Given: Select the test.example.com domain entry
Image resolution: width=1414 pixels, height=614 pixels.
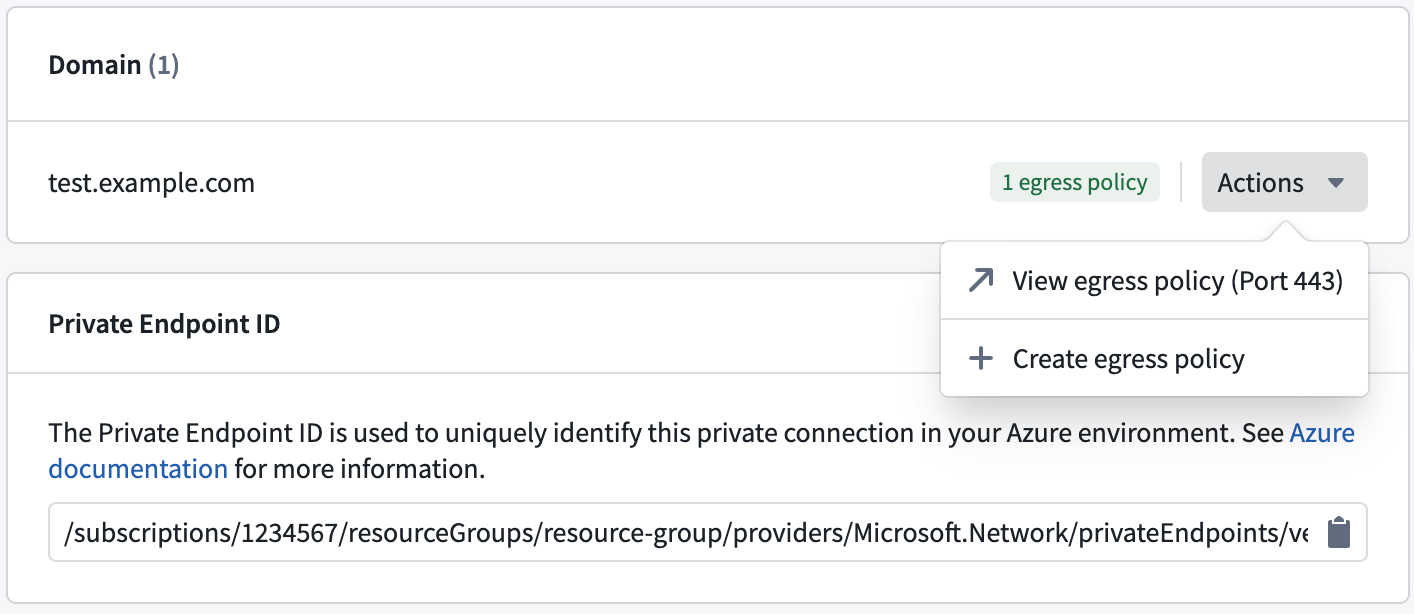Looking at the screenshot, I should coord(152,182).
